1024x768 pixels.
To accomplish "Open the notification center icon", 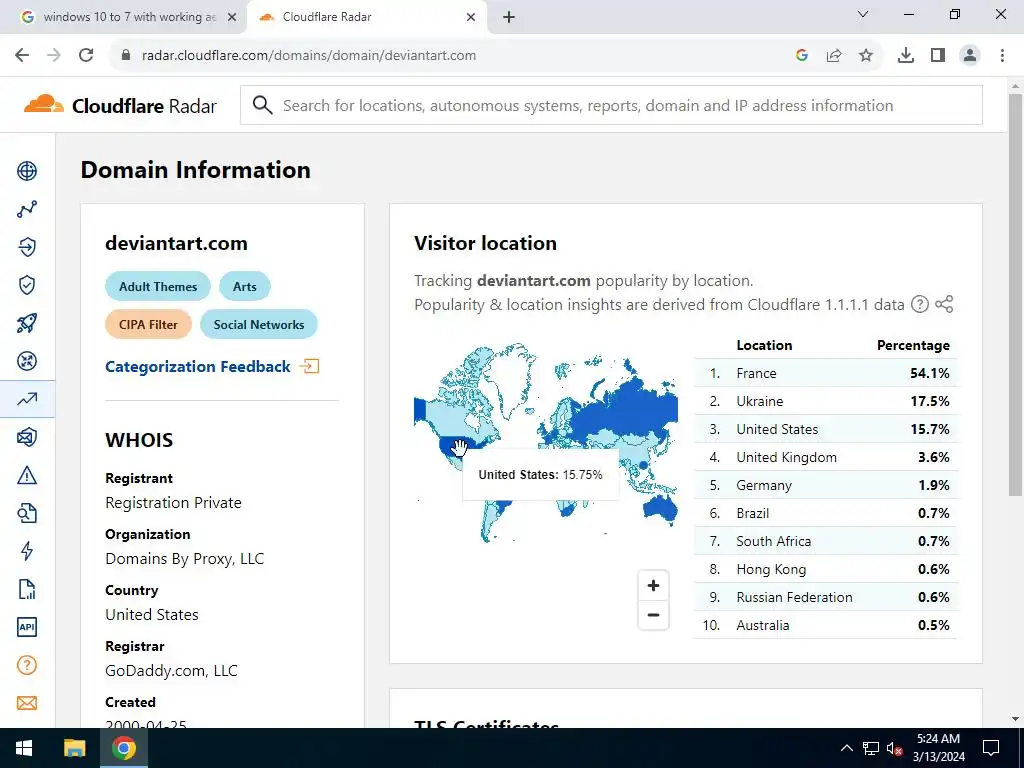I will point(991,748).
